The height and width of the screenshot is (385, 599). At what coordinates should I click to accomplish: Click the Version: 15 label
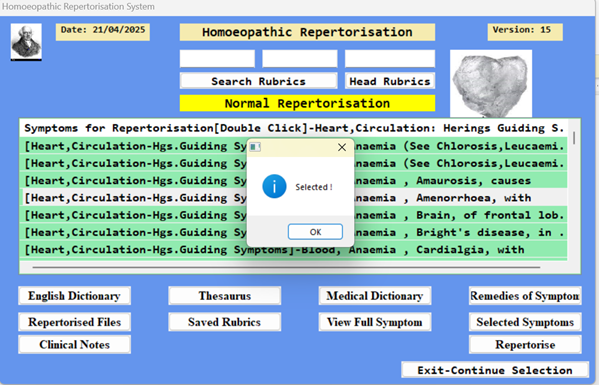[525, 32]
